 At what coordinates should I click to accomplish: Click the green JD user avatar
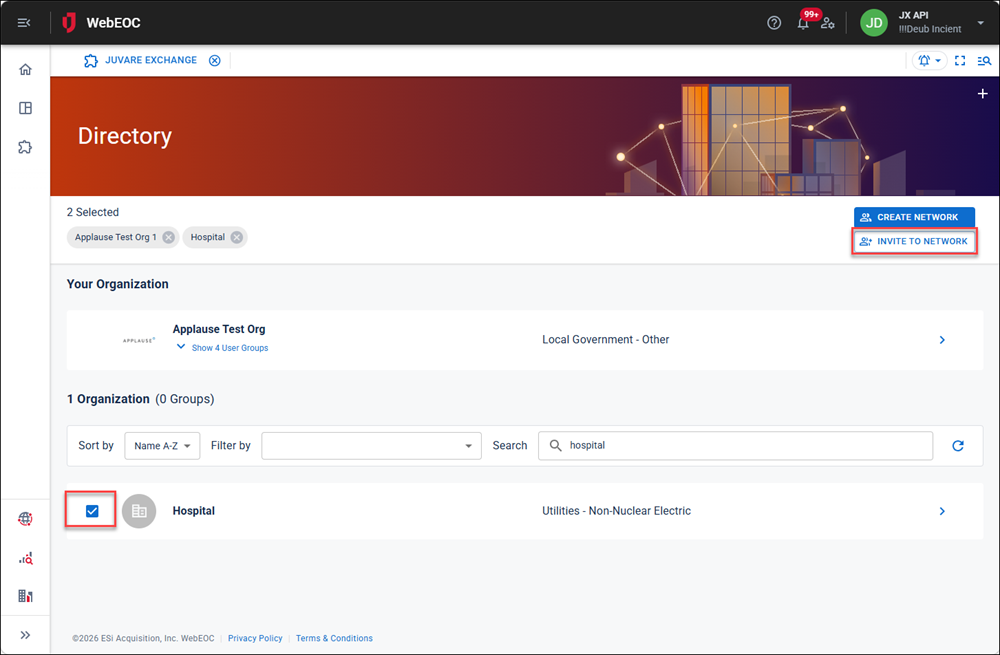coord(874,23)
